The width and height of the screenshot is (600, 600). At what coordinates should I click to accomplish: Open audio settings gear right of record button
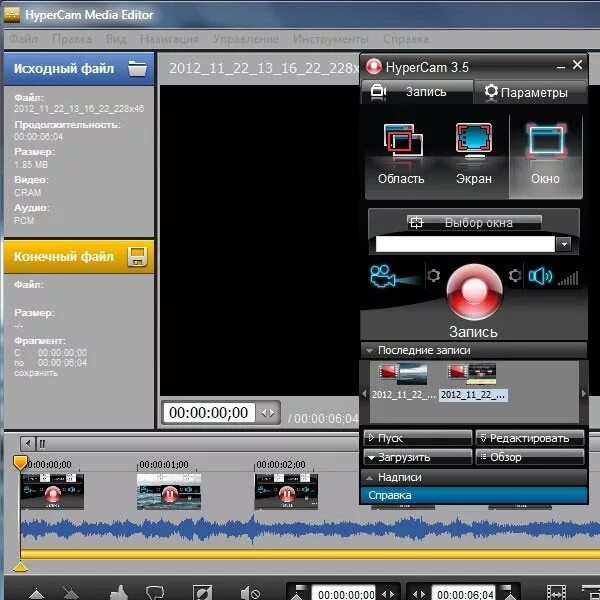click(x=515, y=276)
